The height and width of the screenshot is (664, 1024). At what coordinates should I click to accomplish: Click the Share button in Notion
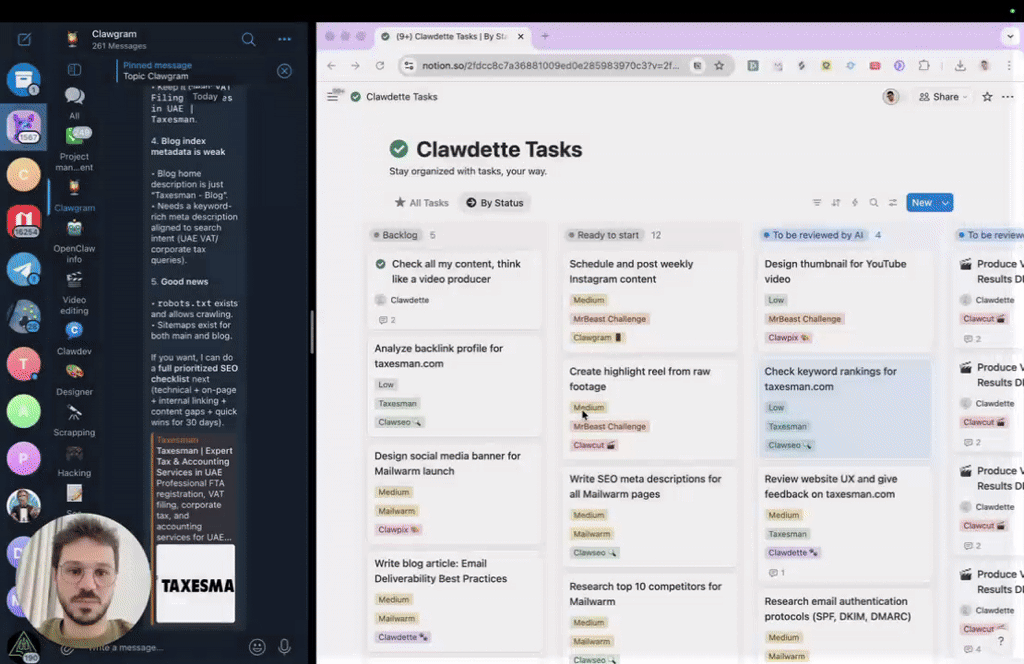[942, 97]
